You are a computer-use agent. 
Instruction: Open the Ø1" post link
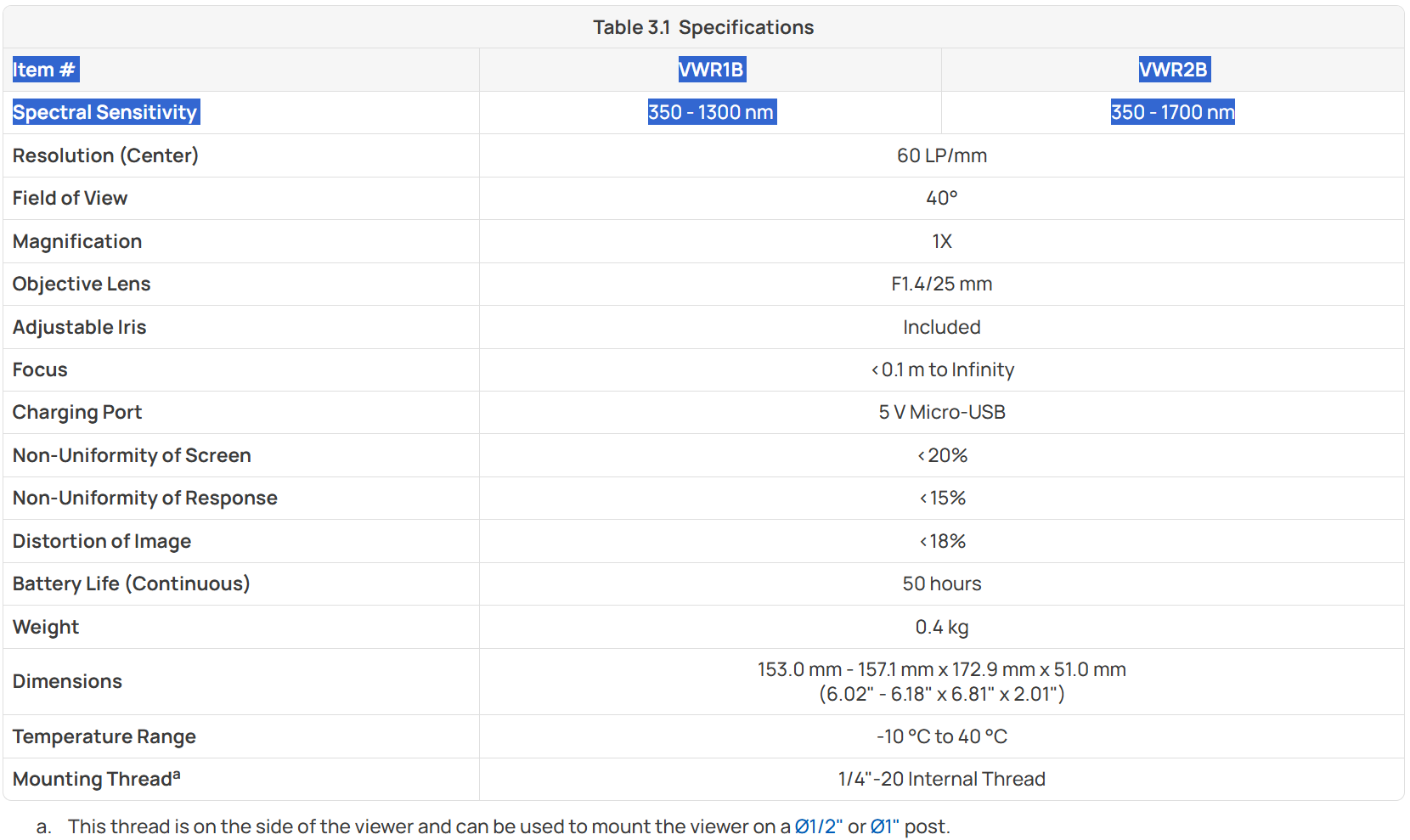884,826
